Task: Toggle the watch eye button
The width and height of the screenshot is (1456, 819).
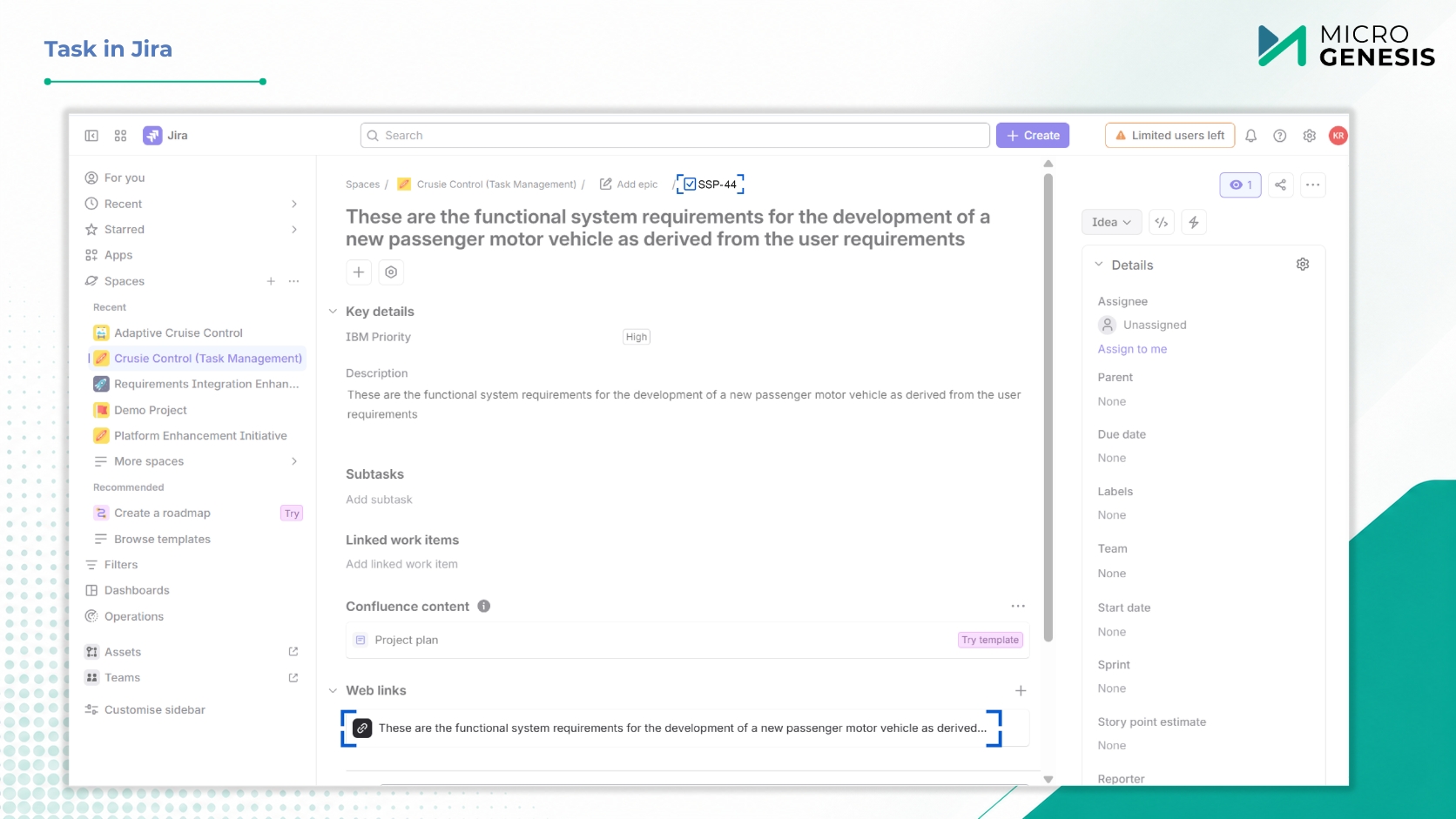Action: point(1241,185)
